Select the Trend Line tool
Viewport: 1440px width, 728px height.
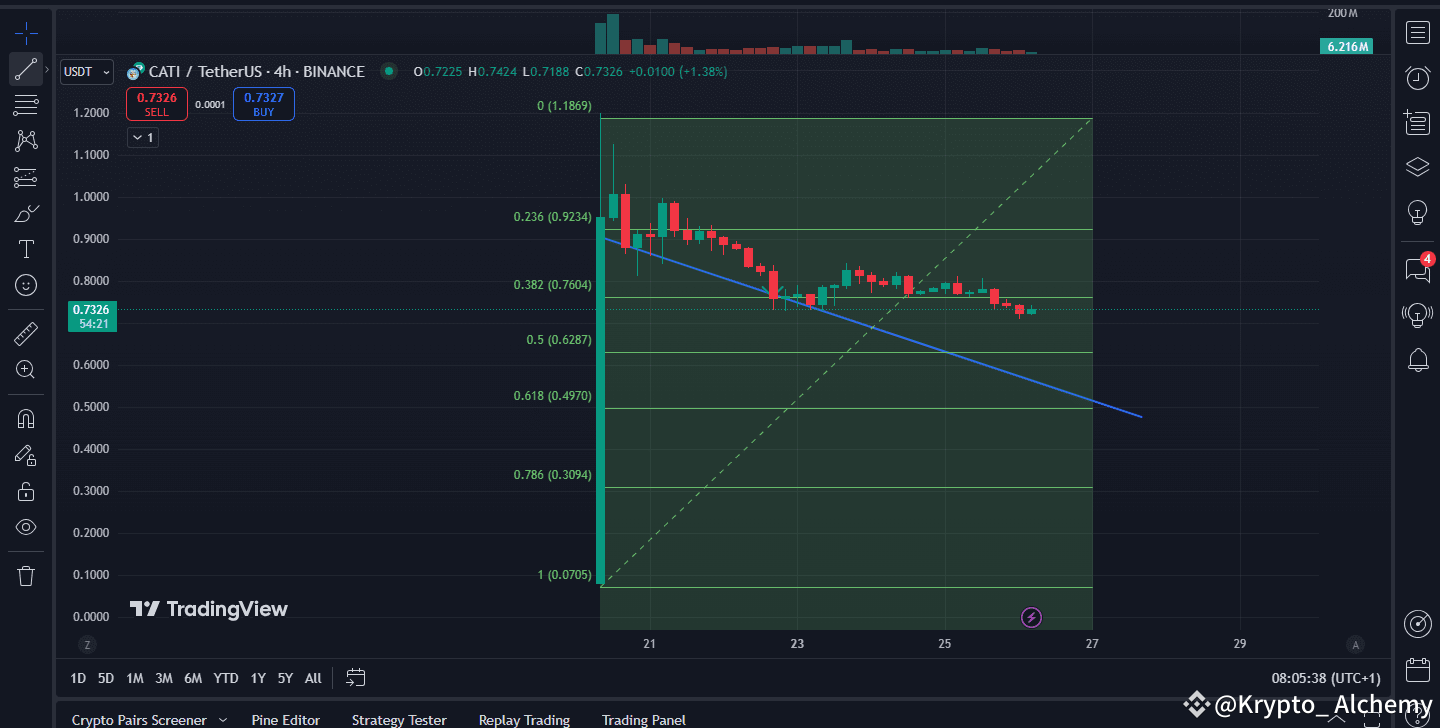25,69
